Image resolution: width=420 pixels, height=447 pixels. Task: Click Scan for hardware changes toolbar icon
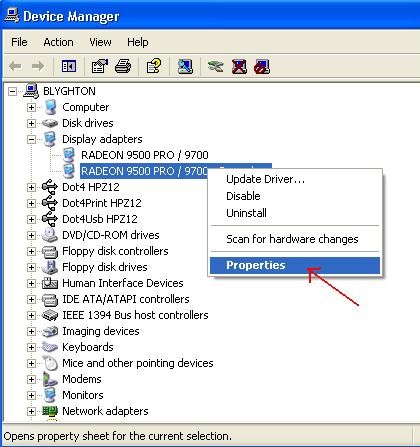pos(185,66)
